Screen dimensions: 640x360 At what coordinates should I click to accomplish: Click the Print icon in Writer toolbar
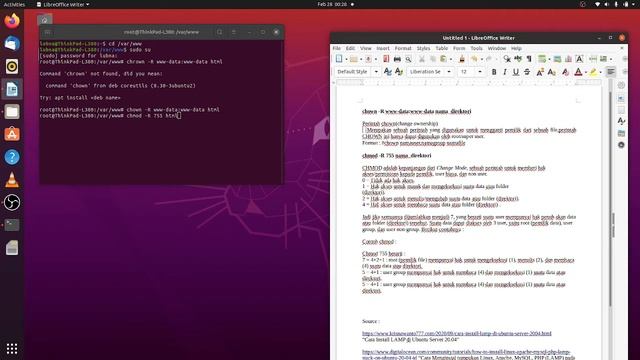[x=397, y=59]
